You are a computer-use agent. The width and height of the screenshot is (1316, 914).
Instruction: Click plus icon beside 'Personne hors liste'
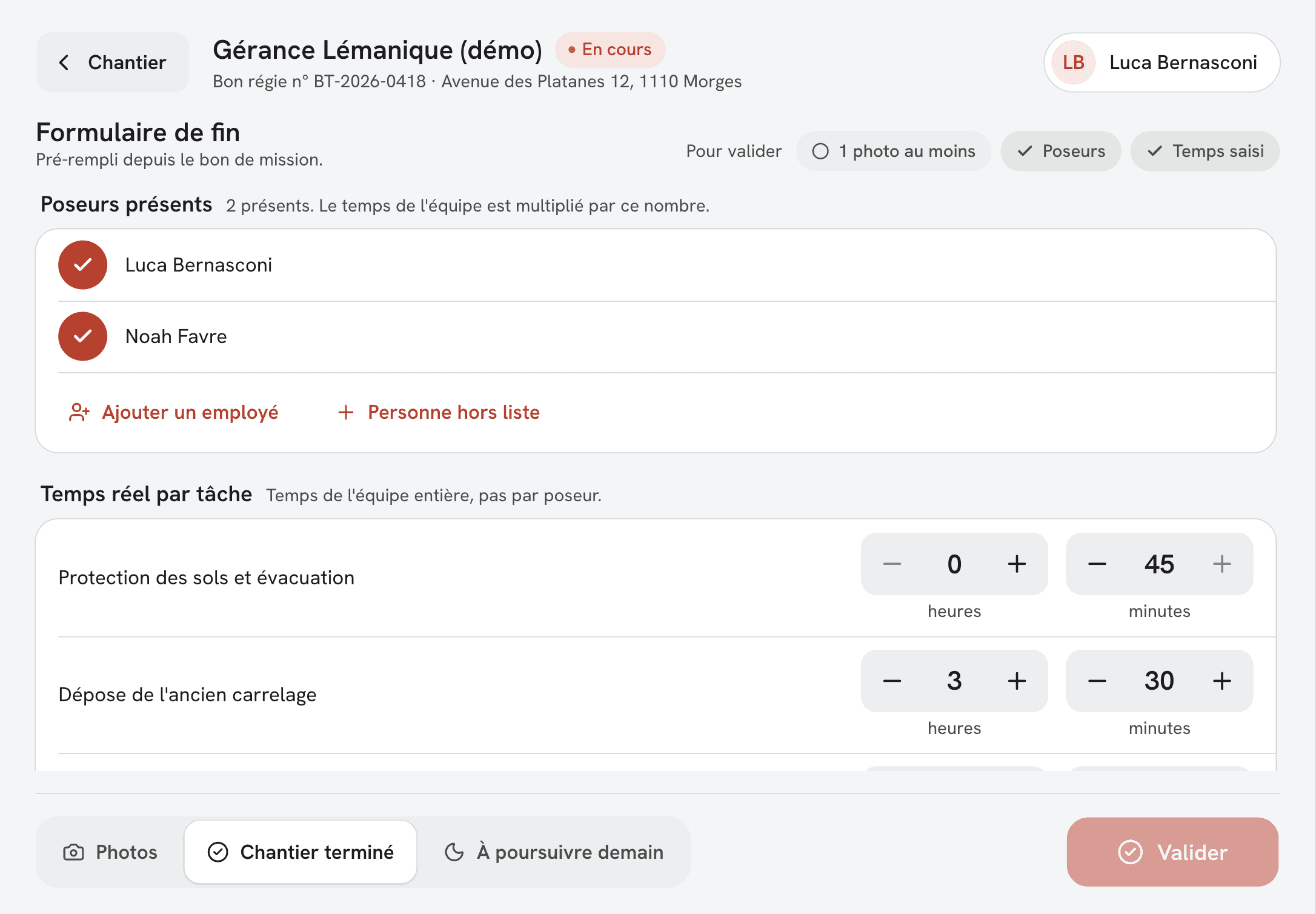[x=346, y=412]
